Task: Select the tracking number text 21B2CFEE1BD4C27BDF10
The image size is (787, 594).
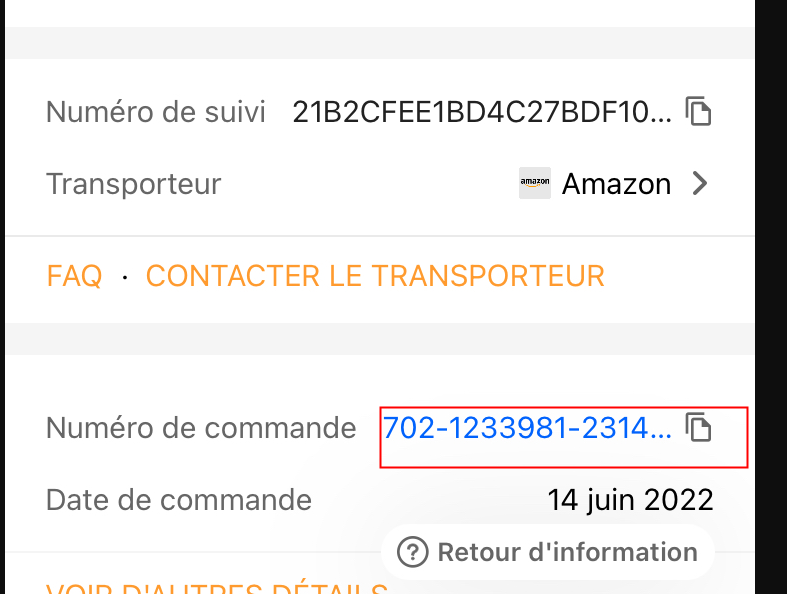Action: click(482, 111)
